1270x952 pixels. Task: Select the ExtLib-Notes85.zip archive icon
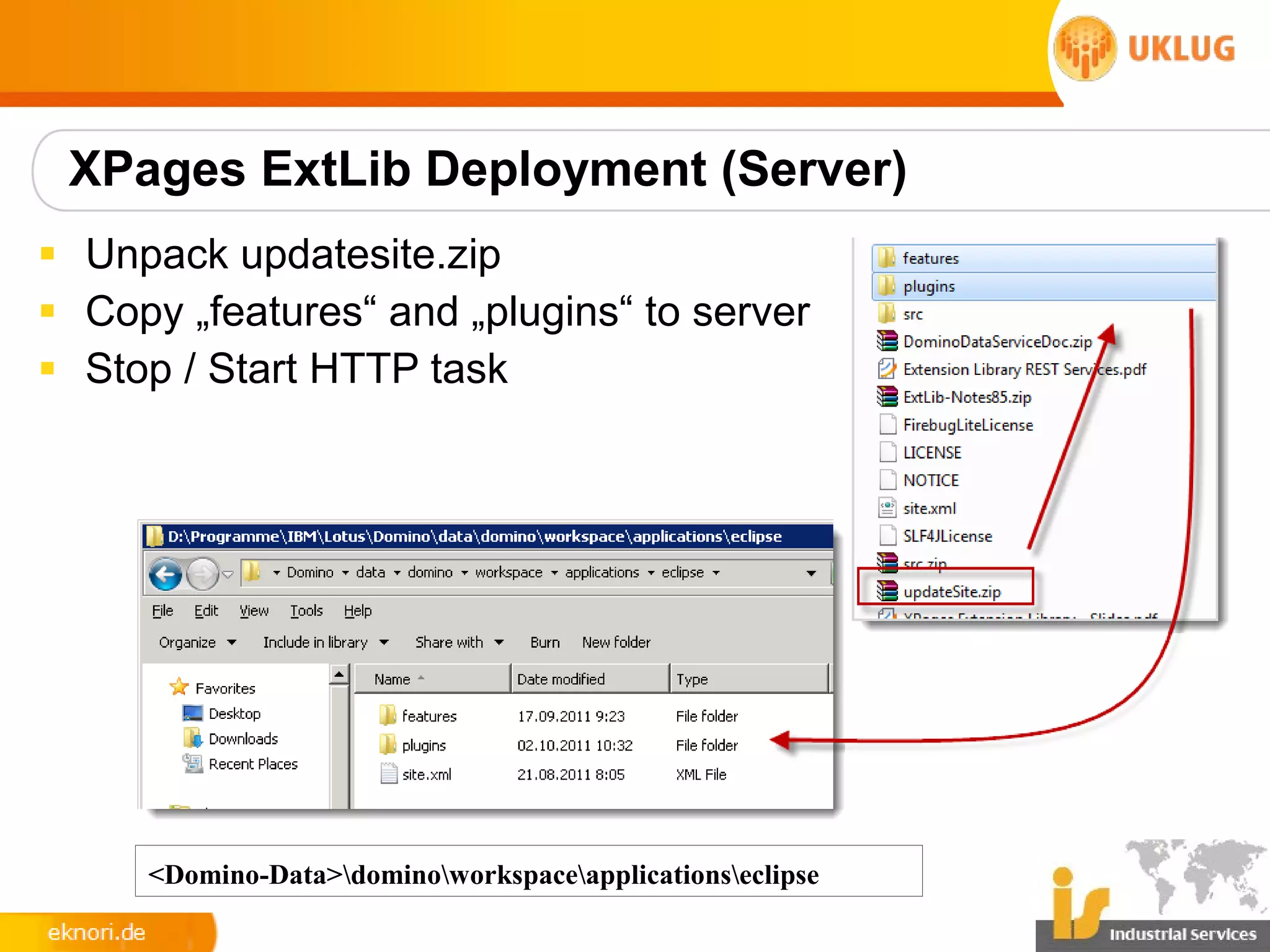pyautogui.click(x=887, y=397)
